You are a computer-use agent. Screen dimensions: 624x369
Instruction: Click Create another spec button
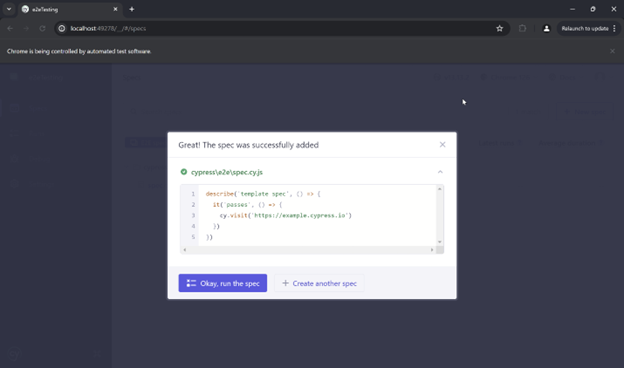(x=319, y=283)
